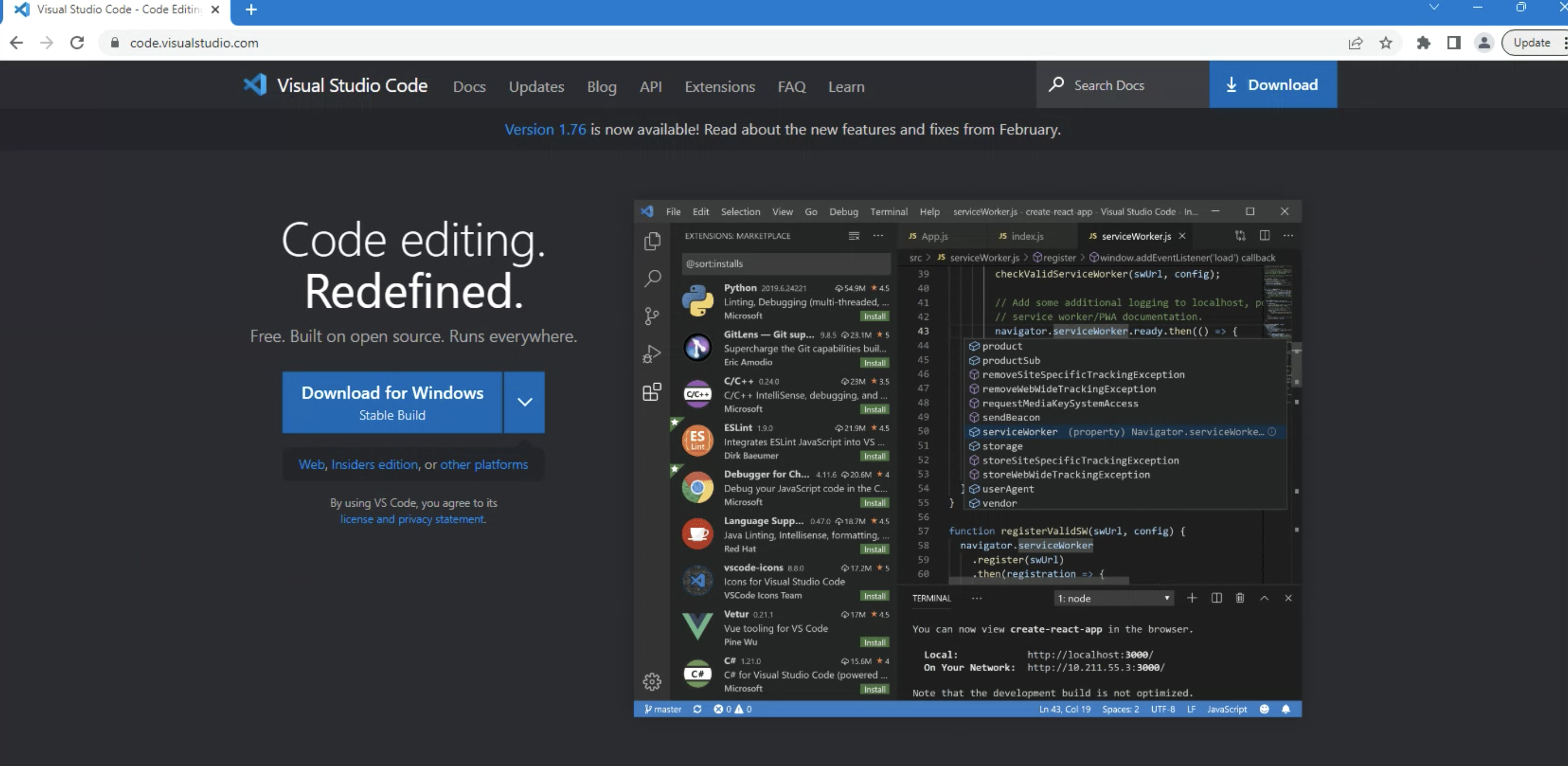The height and width of the screenshot is (766, 1568).
Task: Click the Run and Debug icon
Action: (x=651, y=353)
